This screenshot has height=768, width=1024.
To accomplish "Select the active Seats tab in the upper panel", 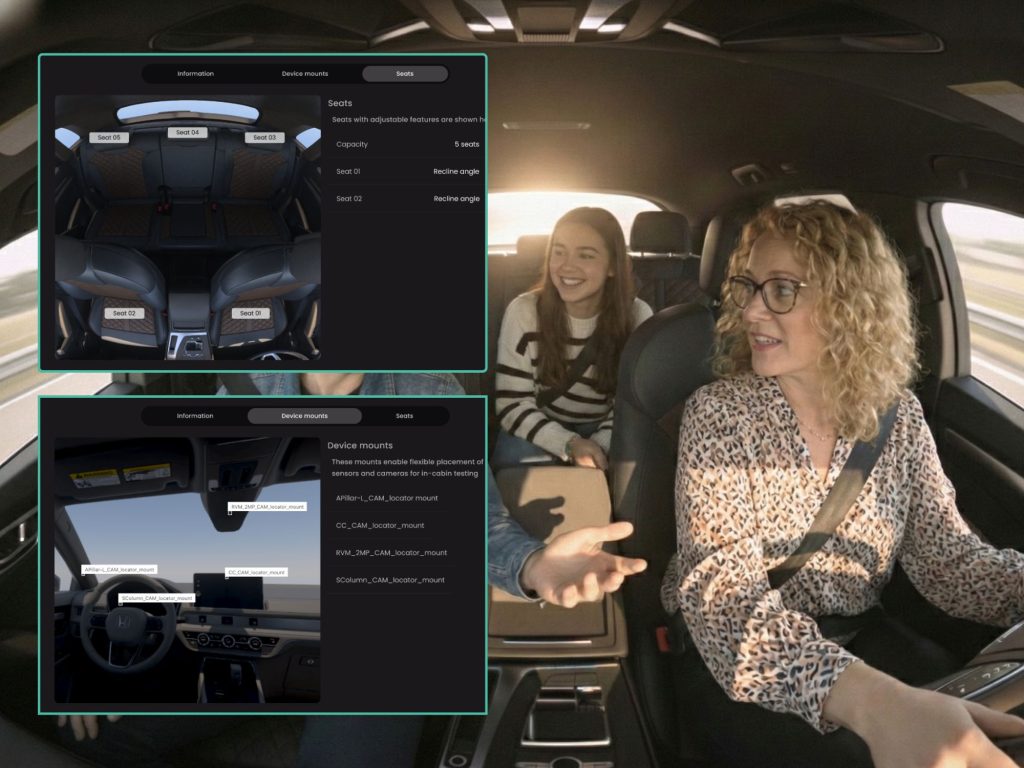I will (x=405, y=74).
